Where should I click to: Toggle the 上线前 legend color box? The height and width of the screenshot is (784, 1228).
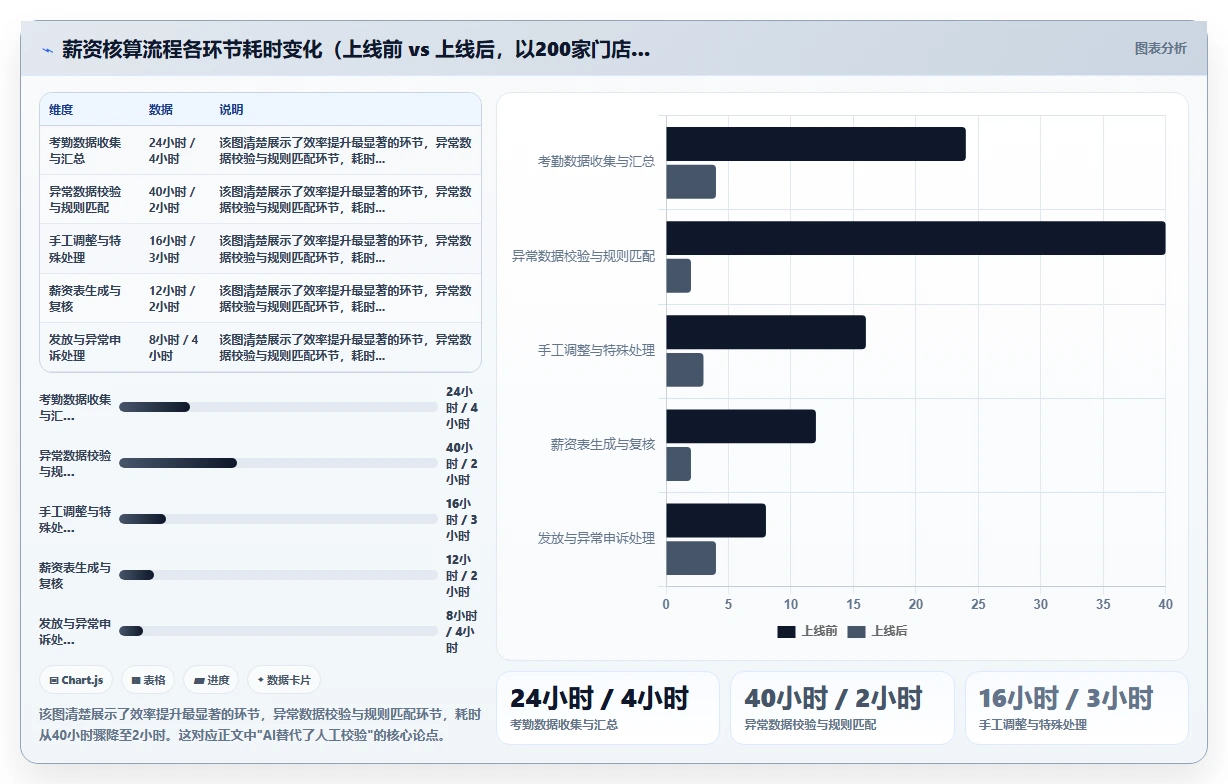787,631
